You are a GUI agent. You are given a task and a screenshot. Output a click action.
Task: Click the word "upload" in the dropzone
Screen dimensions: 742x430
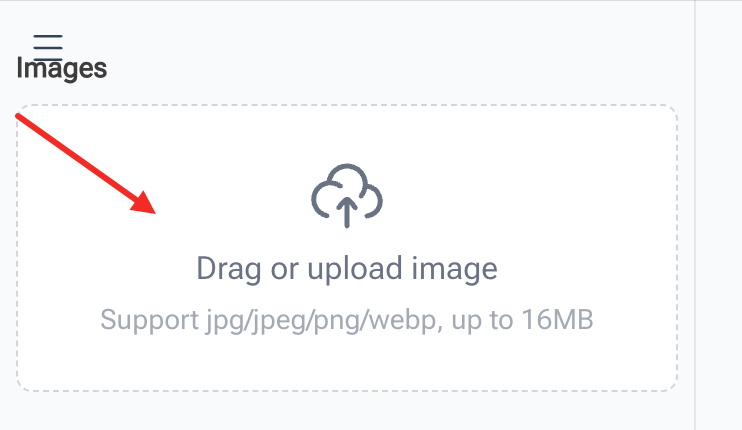click(x=355, y=270)
